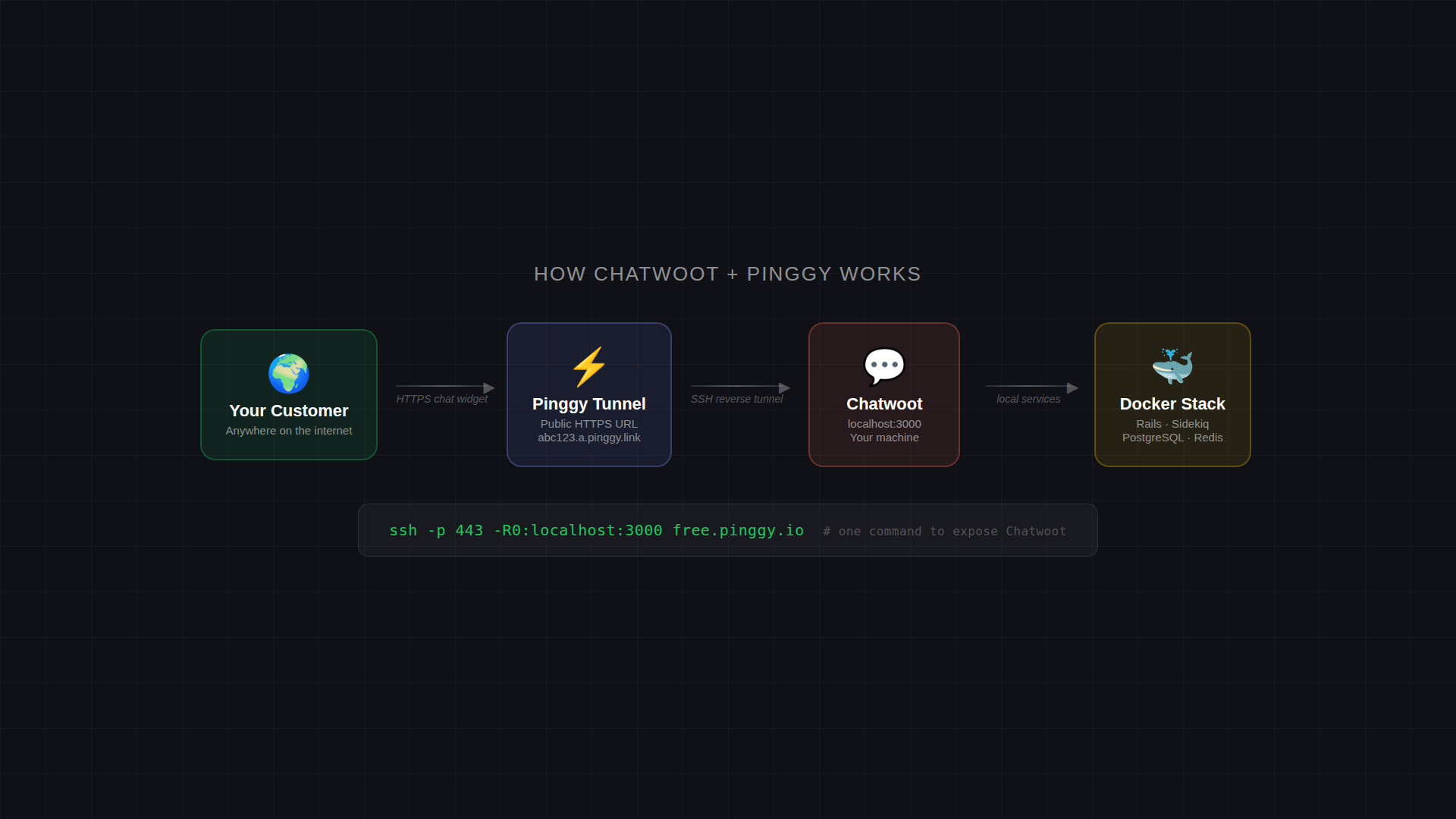Click the 'HTTPS chat widget' arrow label
The height and width of the screenshot is (819, 1456).
(x=441, y=399)
